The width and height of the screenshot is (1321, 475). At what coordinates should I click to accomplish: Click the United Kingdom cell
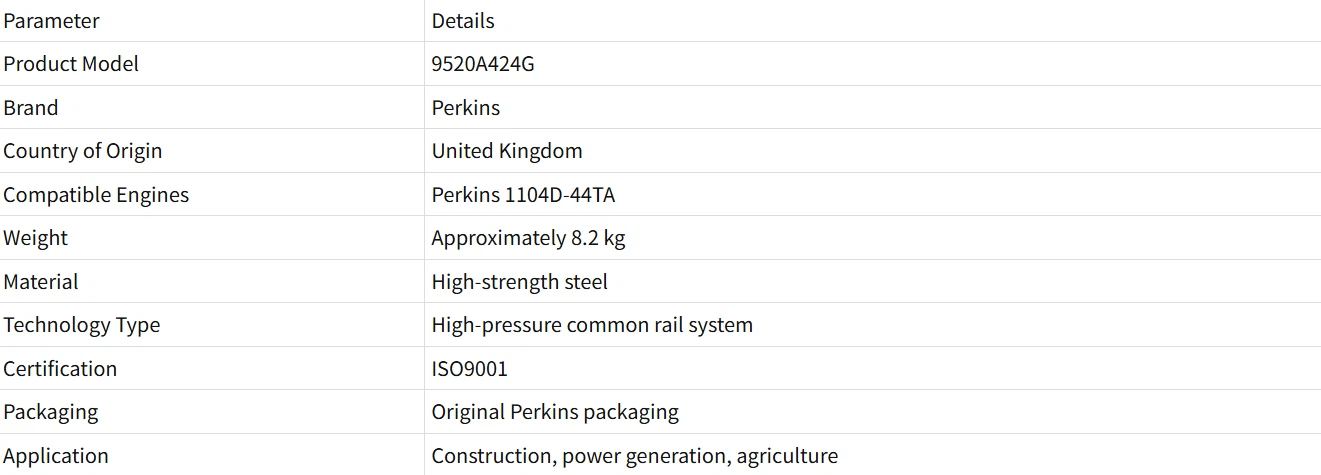[507, 151]
